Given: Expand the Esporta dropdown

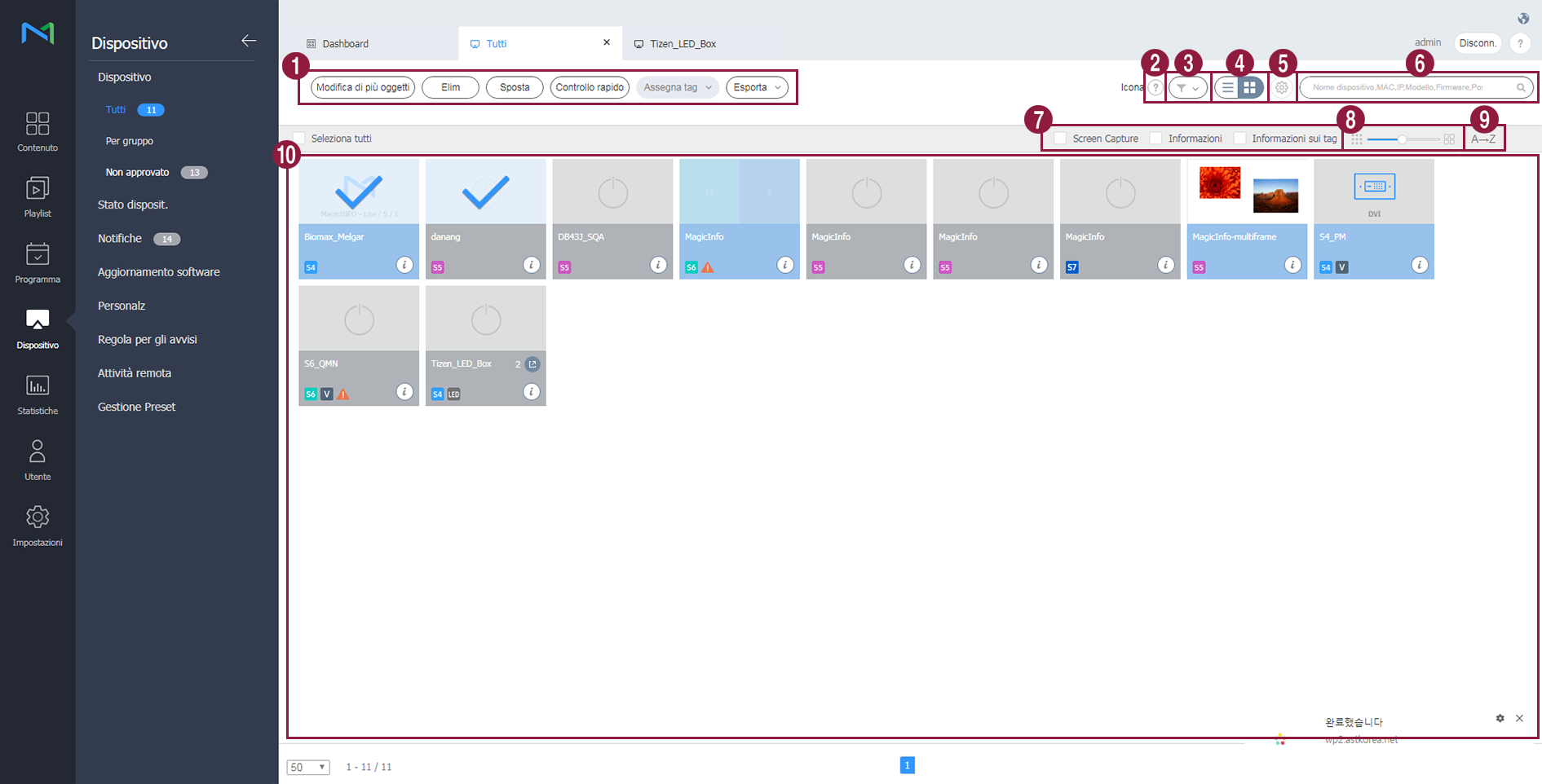Looking at the screenshot, I should pyautogui.click(x=757, y=87).
